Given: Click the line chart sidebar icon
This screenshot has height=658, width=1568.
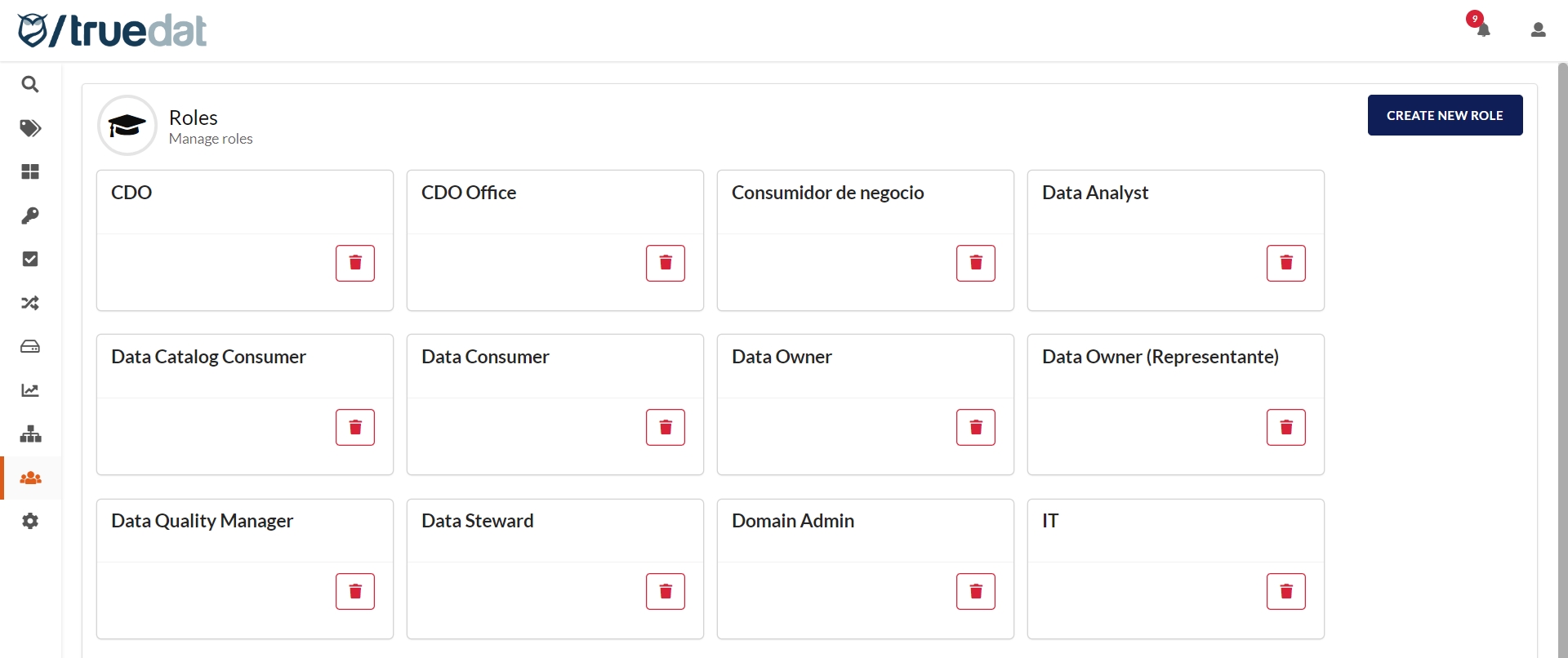Looking at the screenshot, I should pyautogui.click(x=30, y=390).
